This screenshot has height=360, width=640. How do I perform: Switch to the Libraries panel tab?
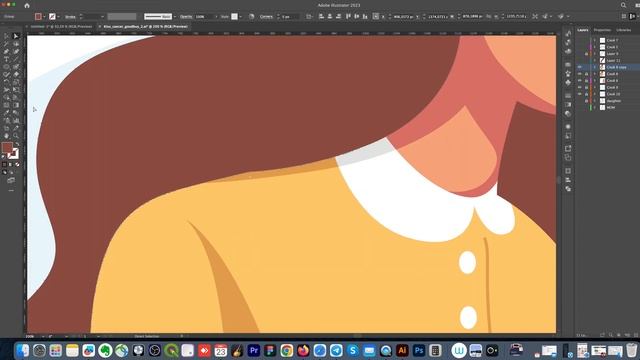pos(623,30)
